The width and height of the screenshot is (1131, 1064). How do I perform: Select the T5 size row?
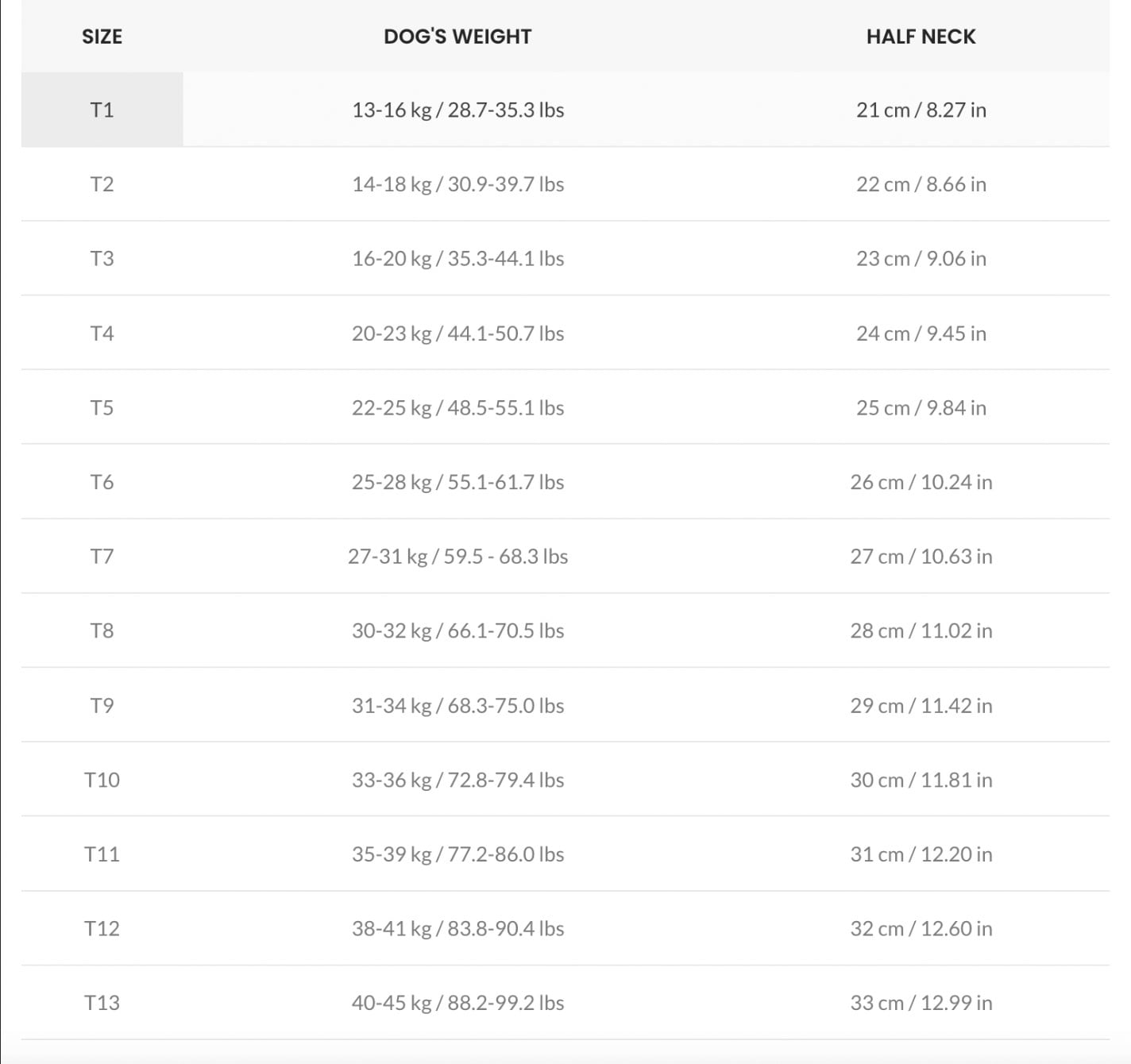point(102,408)
